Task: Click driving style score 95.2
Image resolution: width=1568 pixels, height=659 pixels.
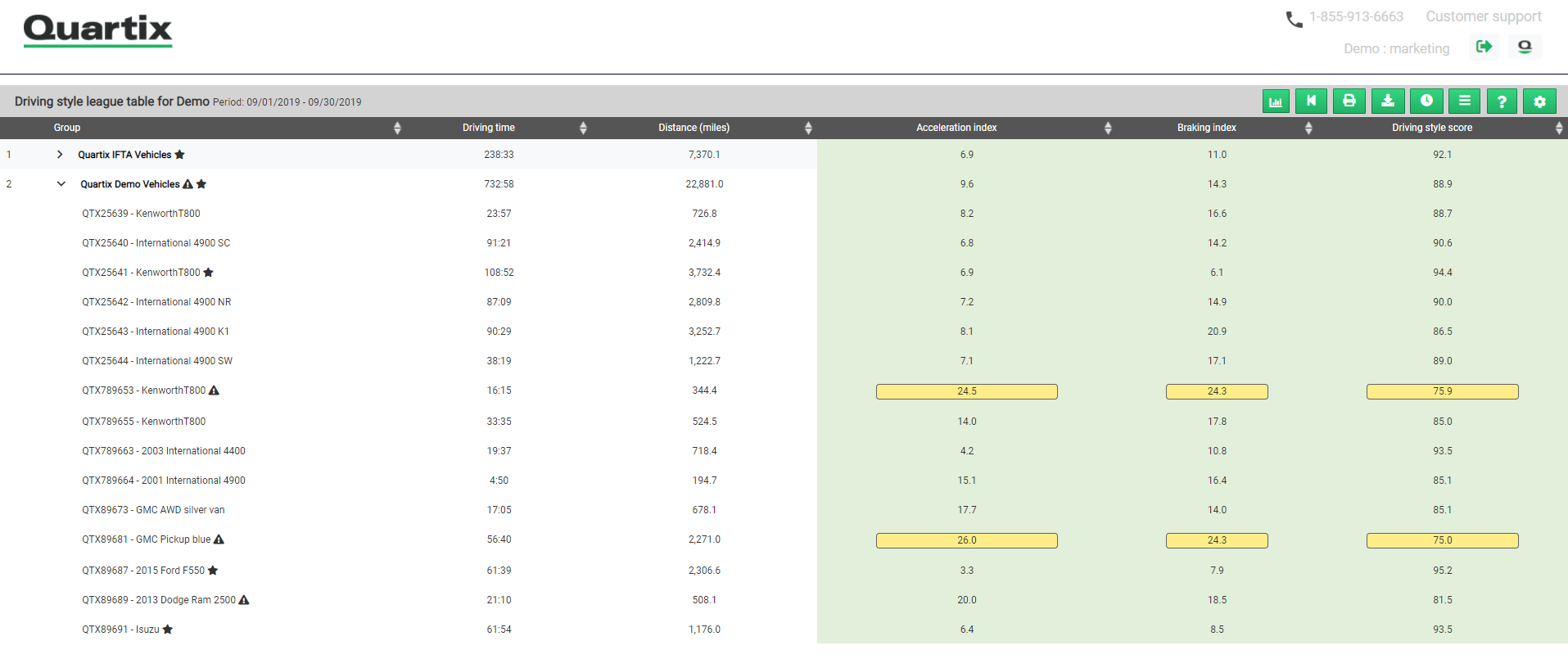Action: pyautogui.click(x=1443, y=571)
